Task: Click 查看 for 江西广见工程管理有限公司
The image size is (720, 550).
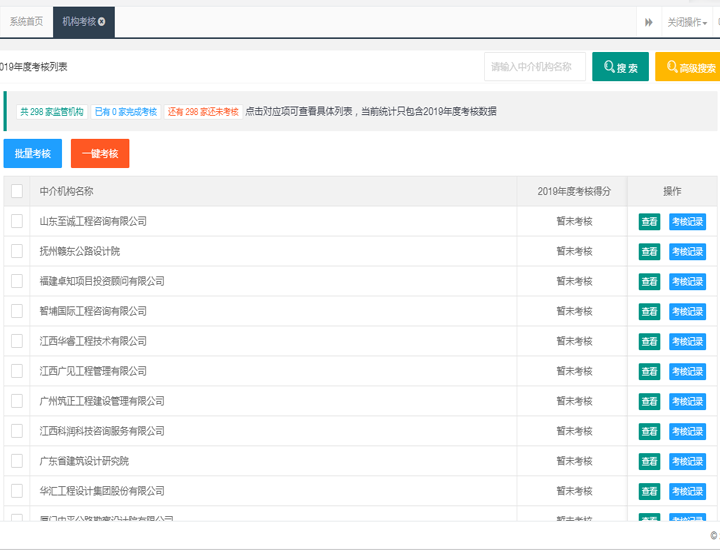Action: tap(649, 371)
